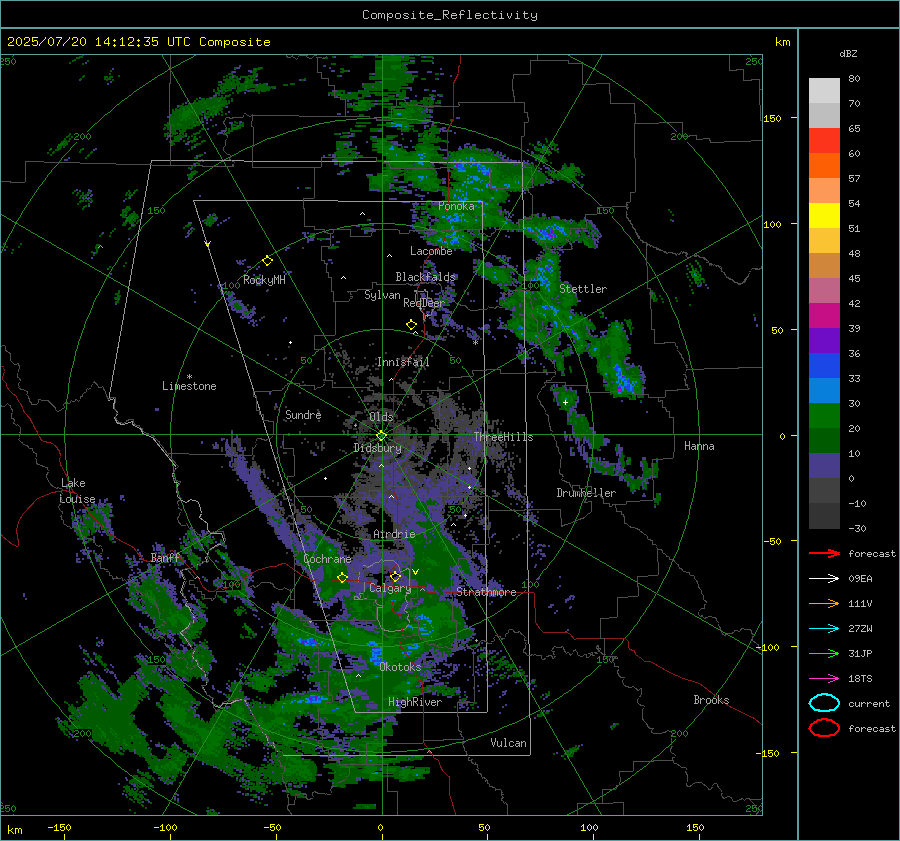Click the 'ThreeHills' city label

503,437
